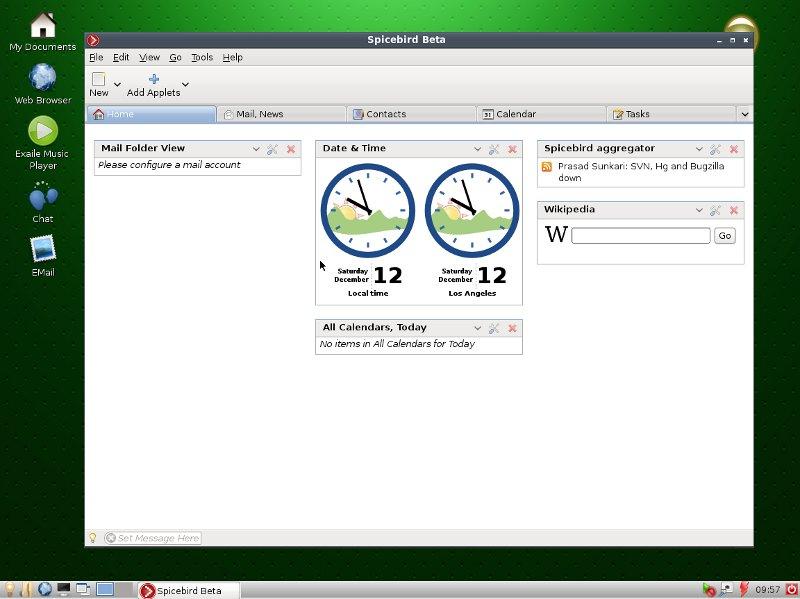The height and width of the screenshot is (599, 800).
Task: Open the Tools menu
Action: 202,57
